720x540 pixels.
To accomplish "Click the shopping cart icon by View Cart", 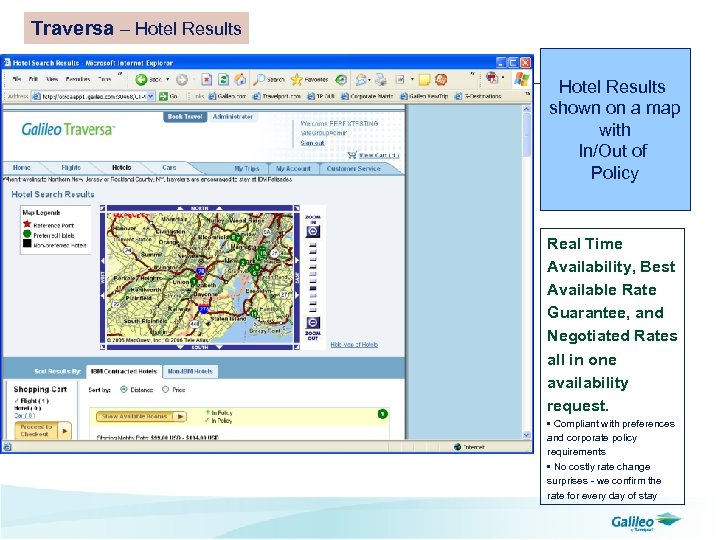I will coord(352,155).
